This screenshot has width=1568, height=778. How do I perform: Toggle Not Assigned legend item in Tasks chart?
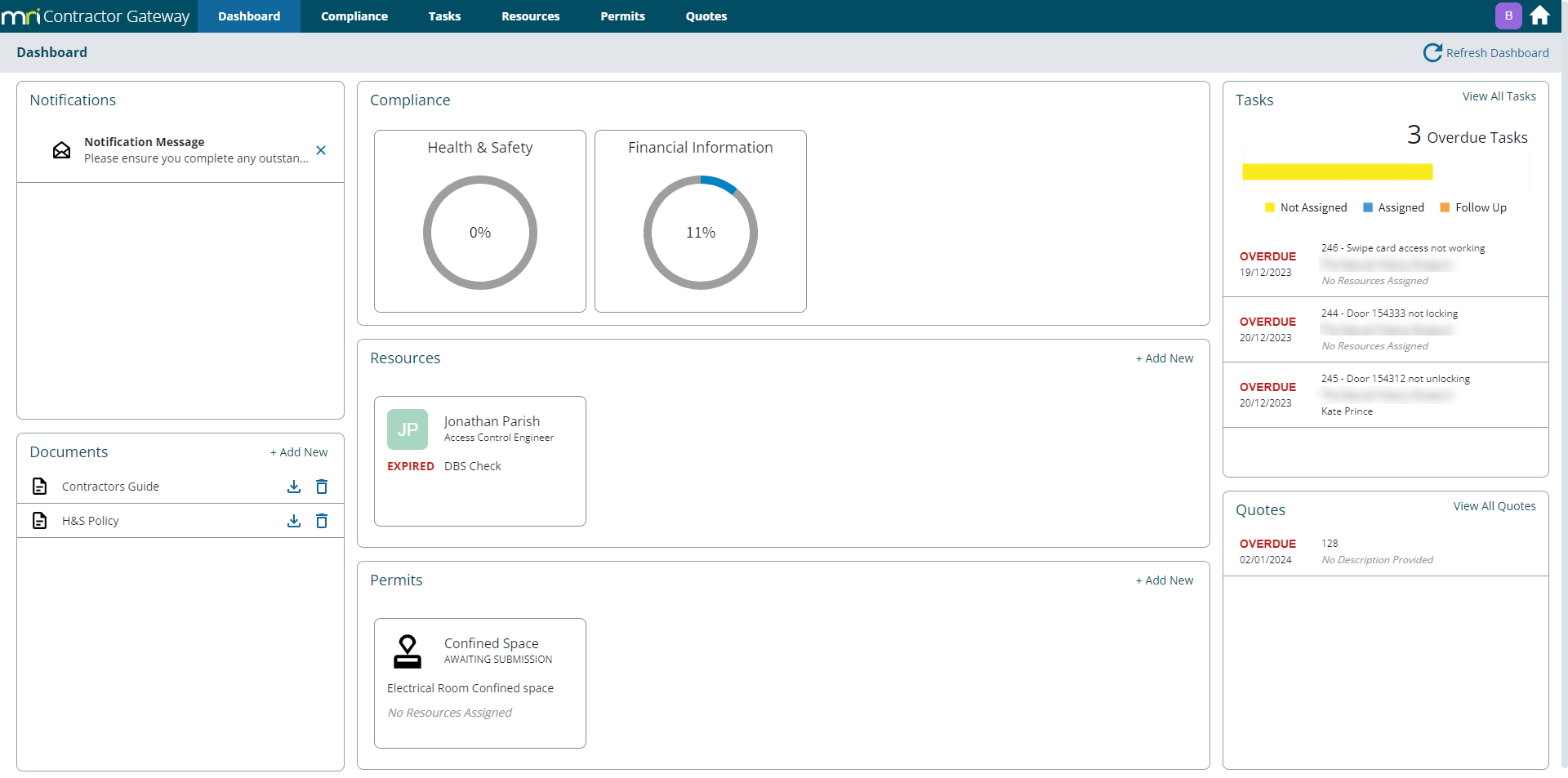point(1306,207)
